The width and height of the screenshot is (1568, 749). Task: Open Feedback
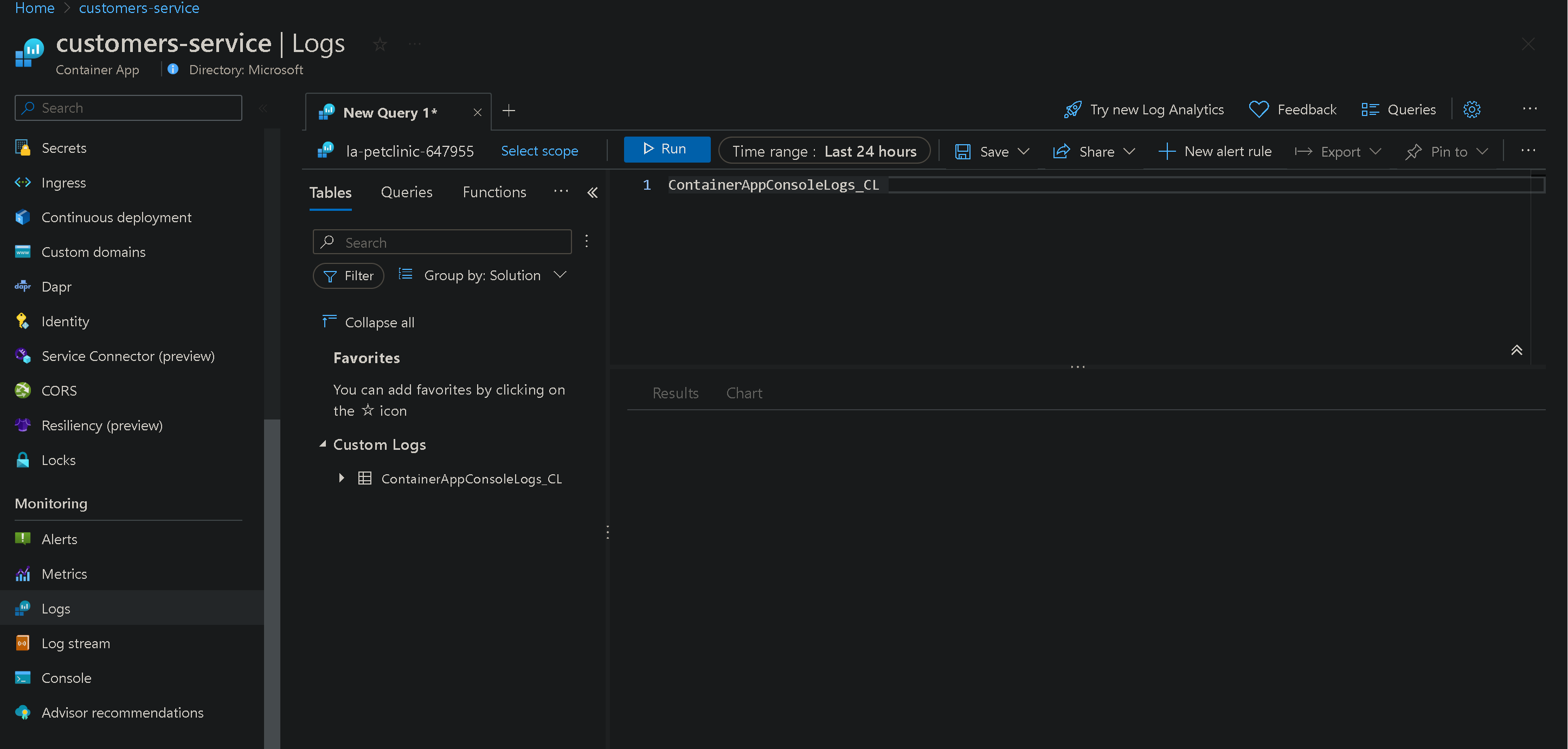tap(1292, 109)
